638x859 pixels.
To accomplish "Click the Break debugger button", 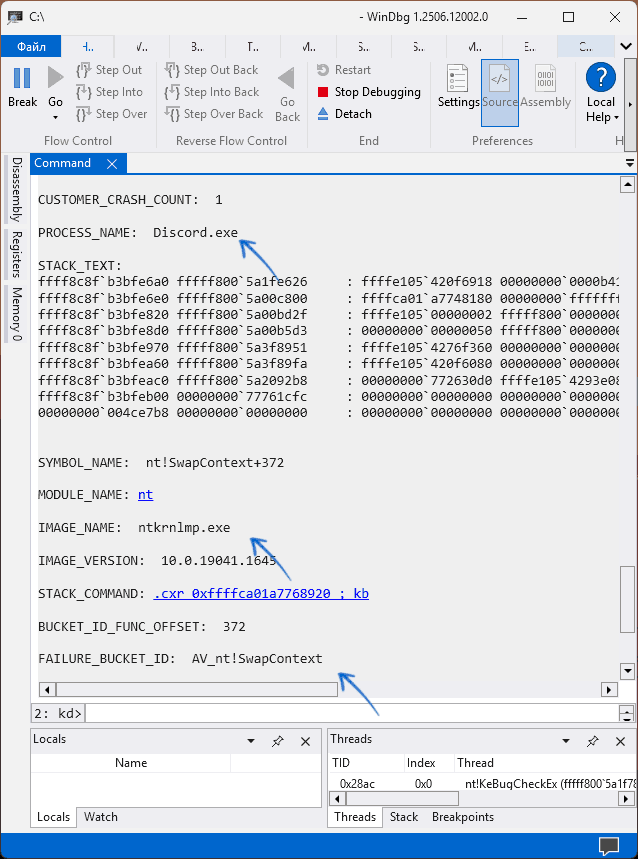I will [22, 86].
